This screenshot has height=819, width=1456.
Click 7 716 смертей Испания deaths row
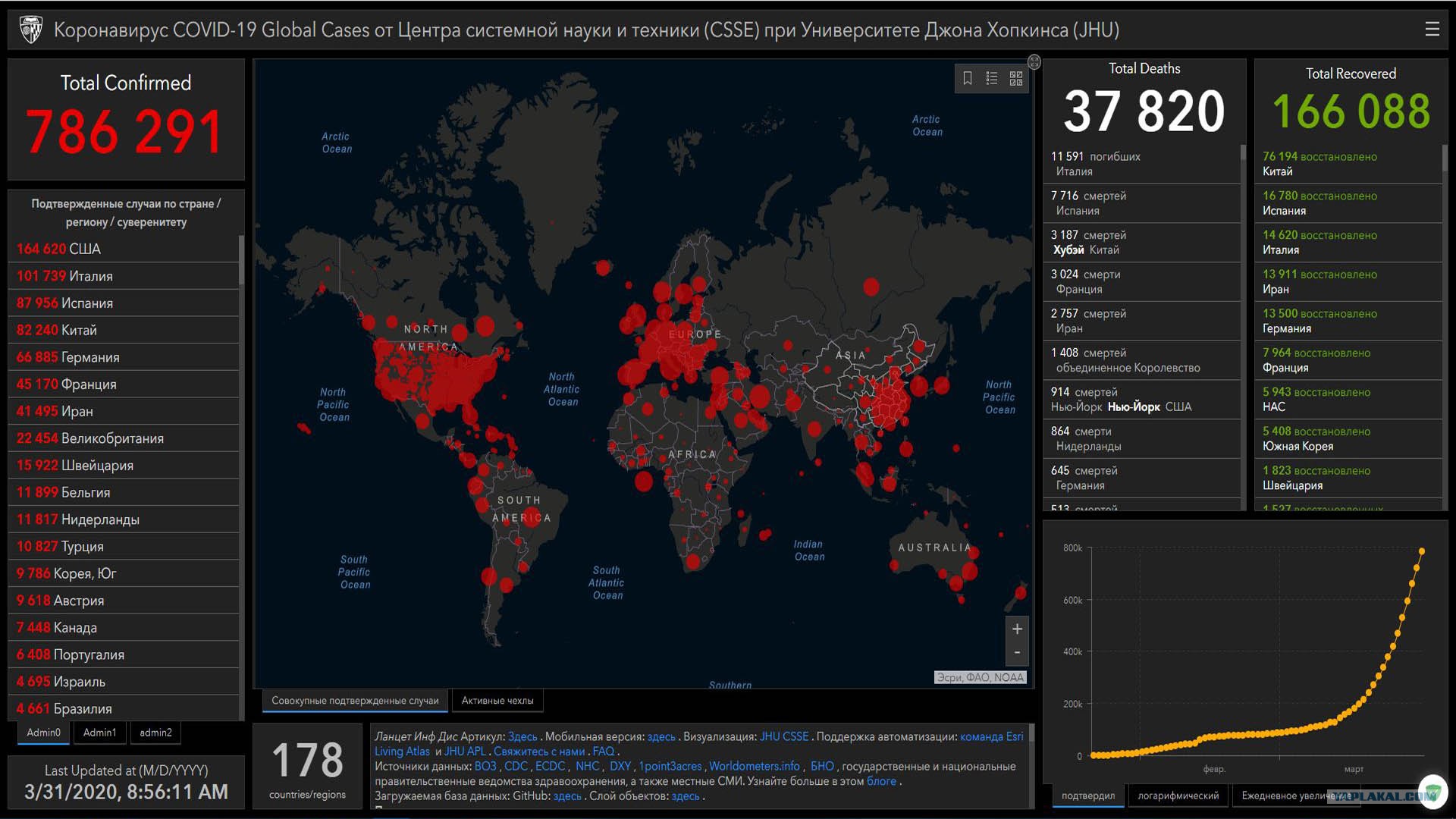click(x=1142, y=203)
